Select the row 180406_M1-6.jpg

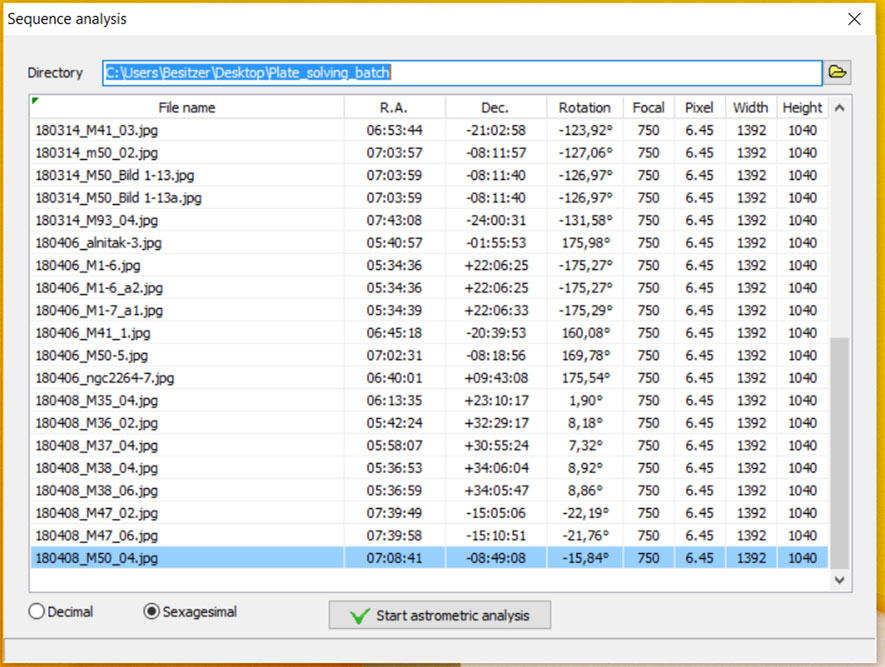point(429,266)
